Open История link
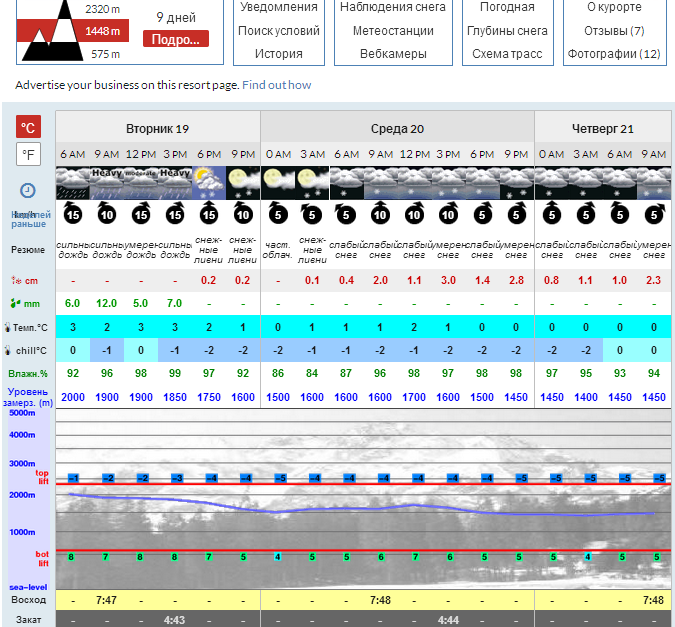 (279, 54)
